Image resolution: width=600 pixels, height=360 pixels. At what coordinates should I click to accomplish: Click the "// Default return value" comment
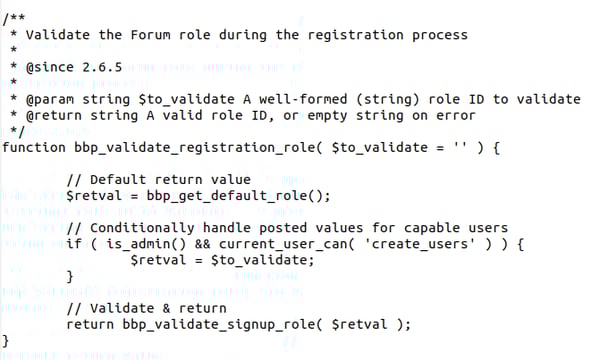(158, 179)
